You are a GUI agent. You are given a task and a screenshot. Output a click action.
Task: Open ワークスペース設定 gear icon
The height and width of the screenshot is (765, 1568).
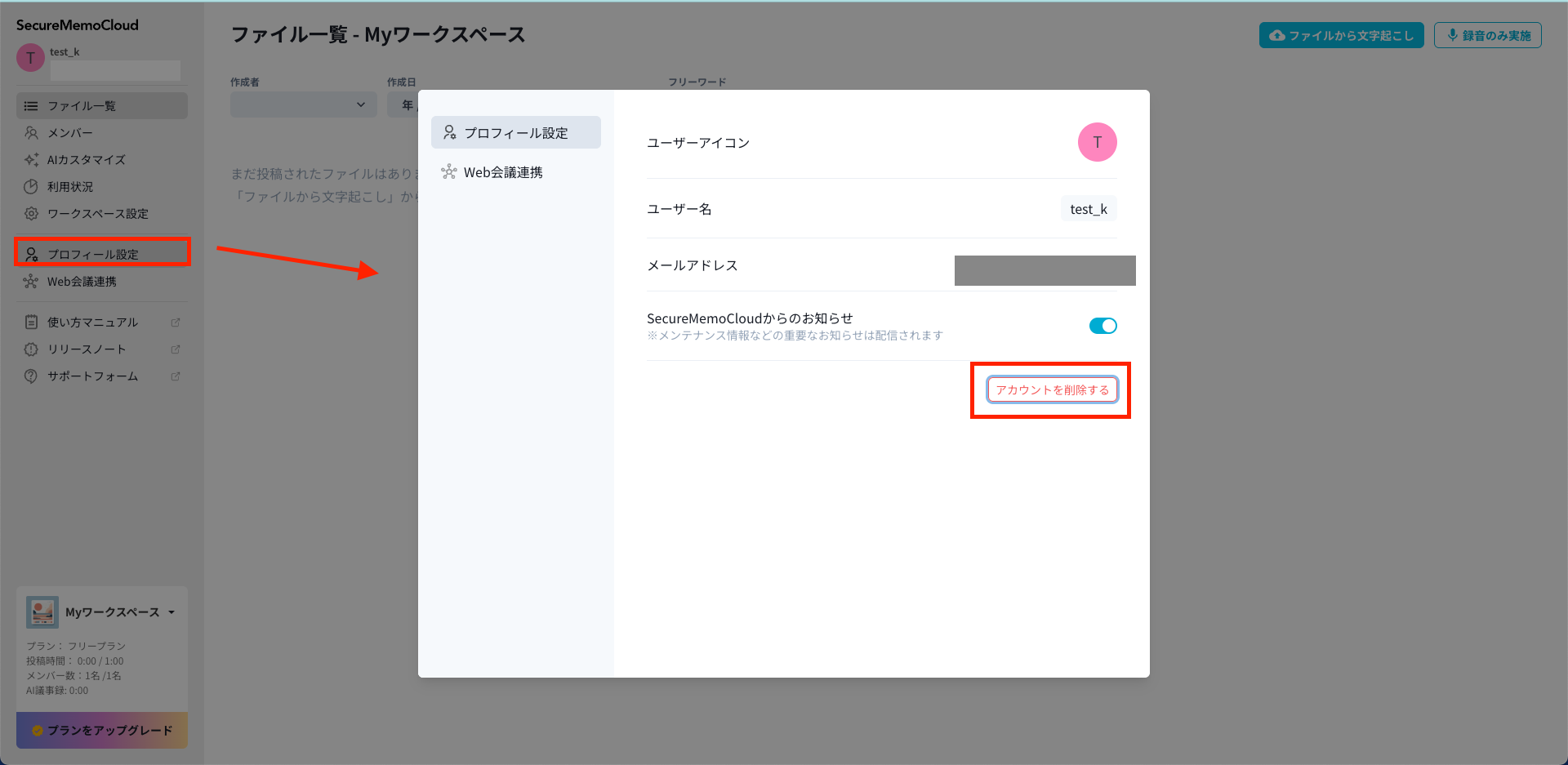[x=31, y=214]
